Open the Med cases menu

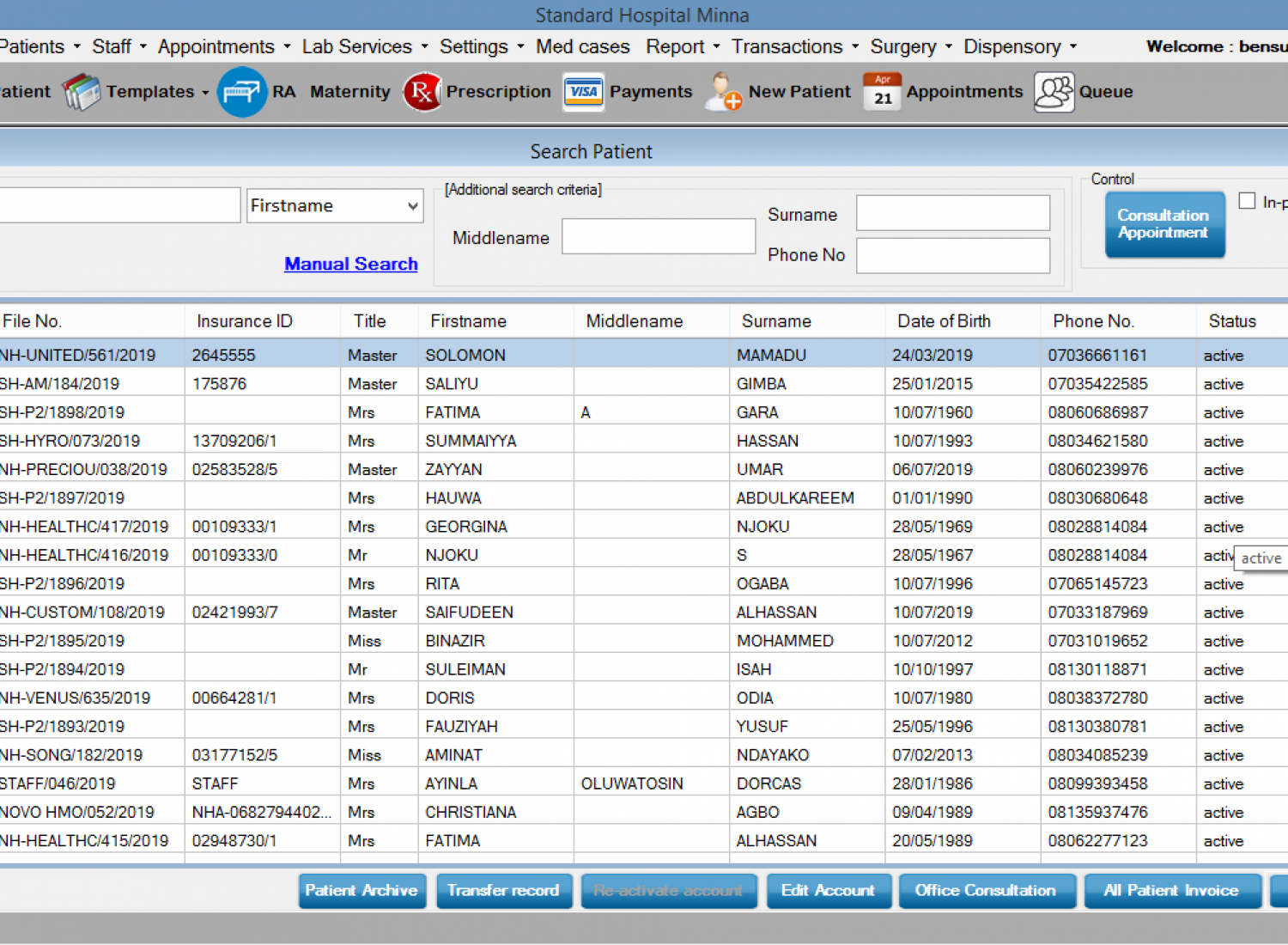(583, 47)
